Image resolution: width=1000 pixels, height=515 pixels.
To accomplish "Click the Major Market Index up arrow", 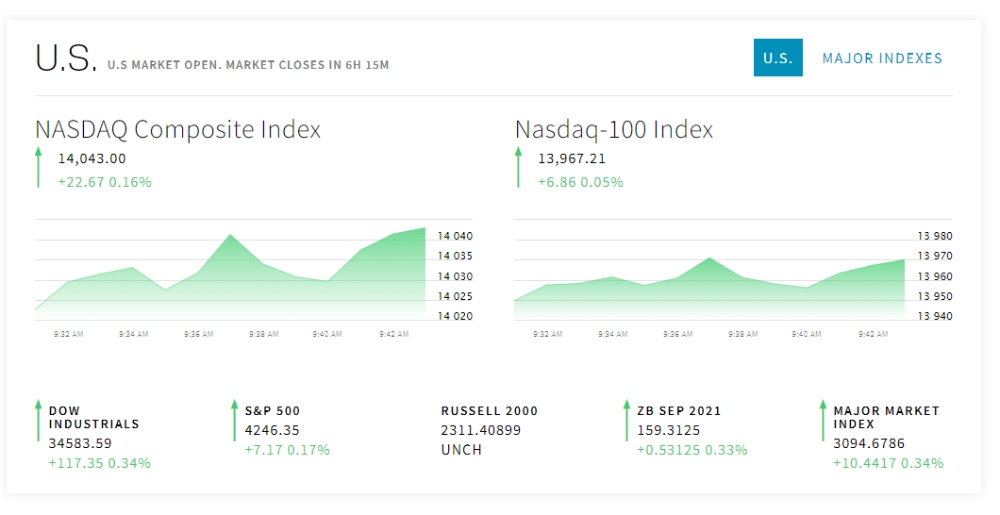I will [x=823, y=421].
